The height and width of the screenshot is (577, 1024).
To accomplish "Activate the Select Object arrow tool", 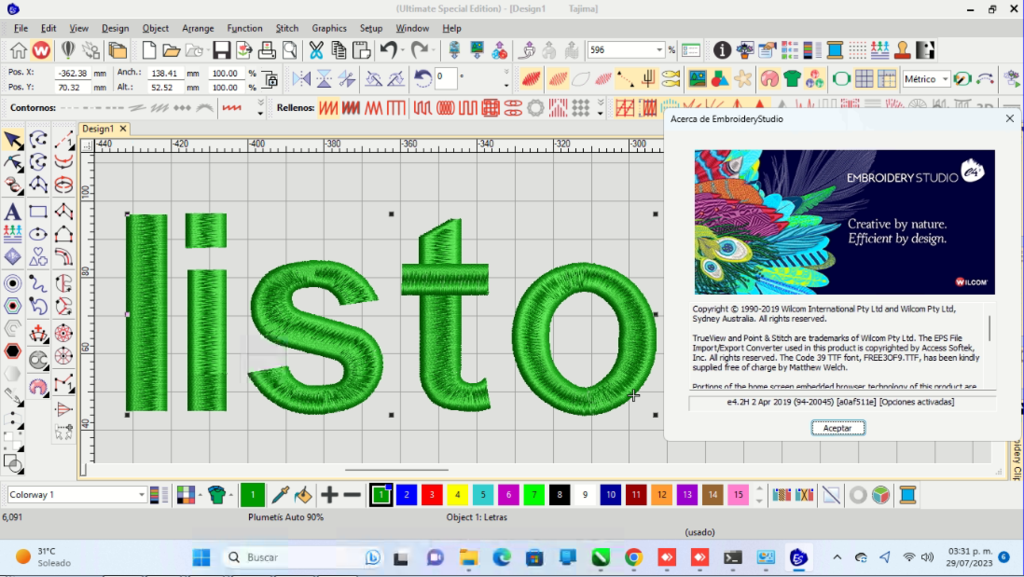I will click(11, 140).
